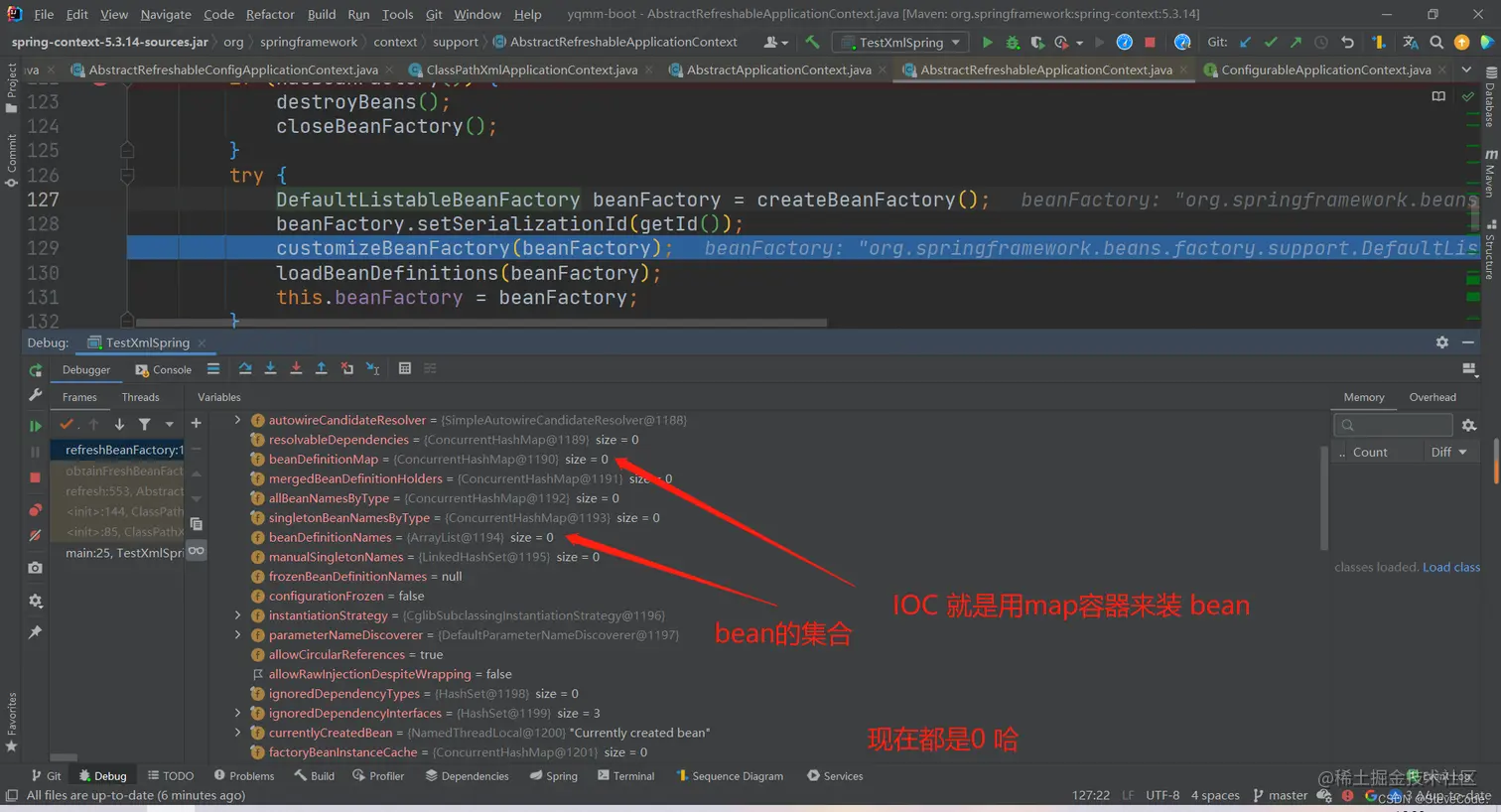Open the Evaluate Expression calculator icon
Viewport: 1501px width, 812px height.
(404, 368)
